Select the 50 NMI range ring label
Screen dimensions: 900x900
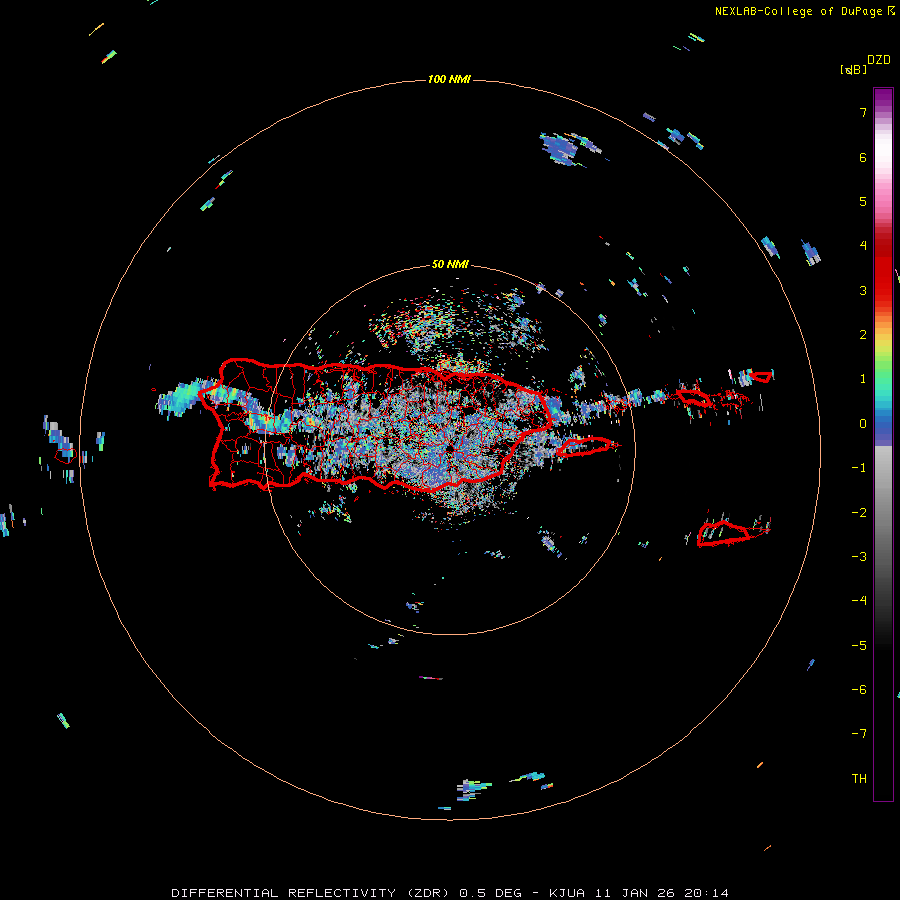click(x=450, y=264)
